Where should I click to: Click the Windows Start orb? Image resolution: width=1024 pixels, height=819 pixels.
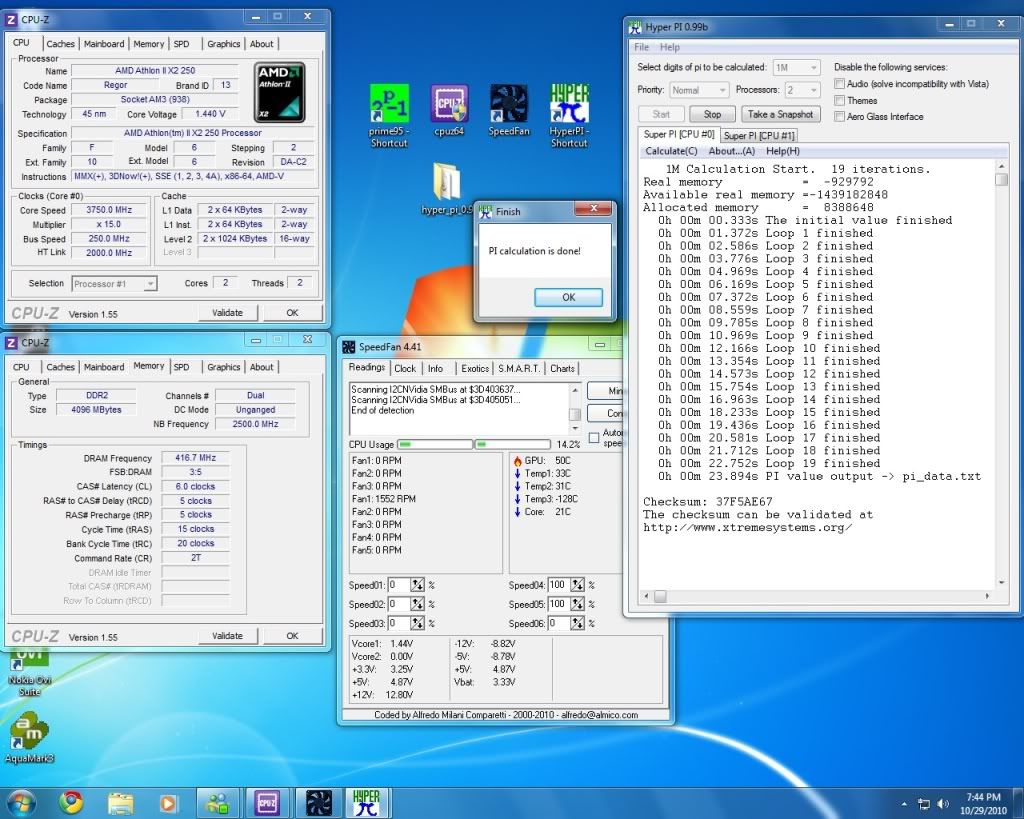point(20,803)
